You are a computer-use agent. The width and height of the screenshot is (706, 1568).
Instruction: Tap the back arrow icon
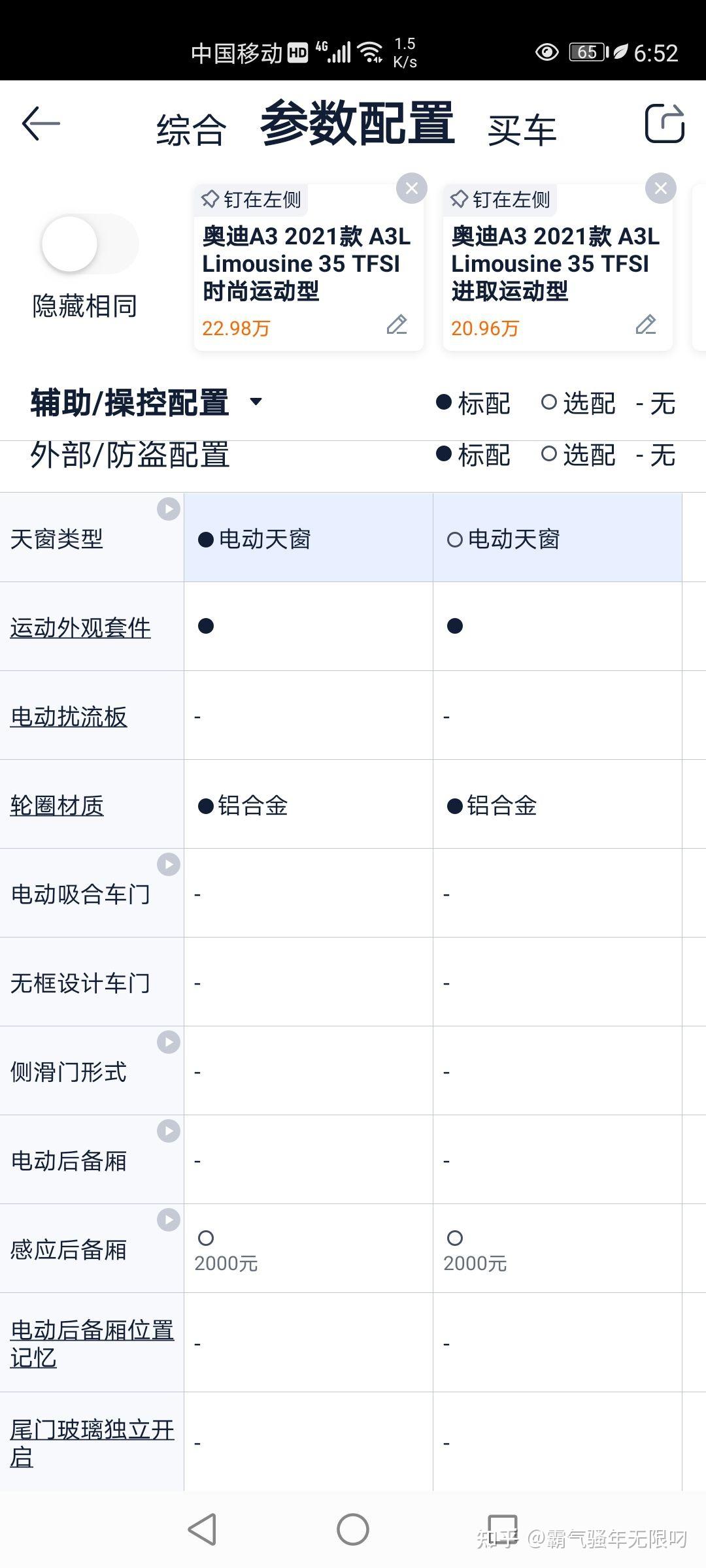click(41, 123)
